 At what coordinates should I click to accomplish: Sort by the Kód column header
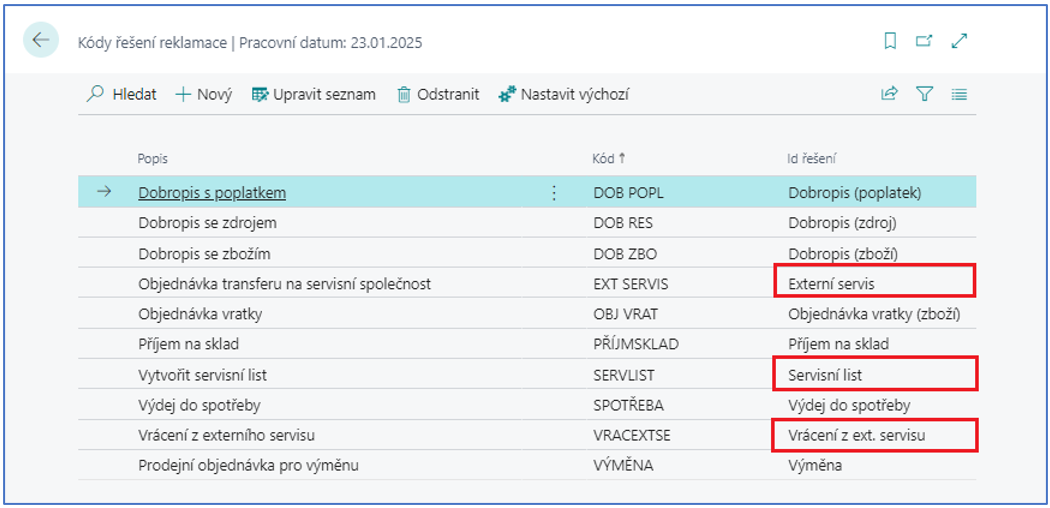609,159
